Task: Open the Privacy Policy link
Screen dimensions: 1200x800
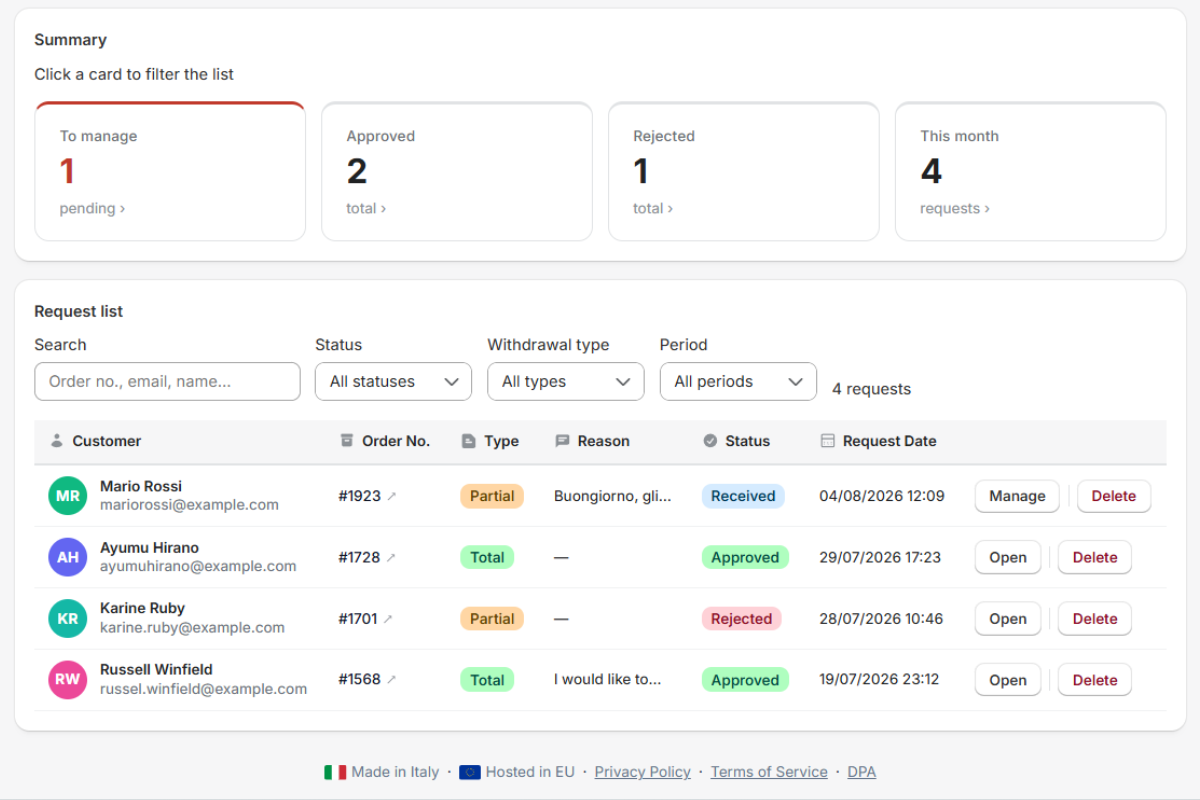Action: [x=643, y=772]
